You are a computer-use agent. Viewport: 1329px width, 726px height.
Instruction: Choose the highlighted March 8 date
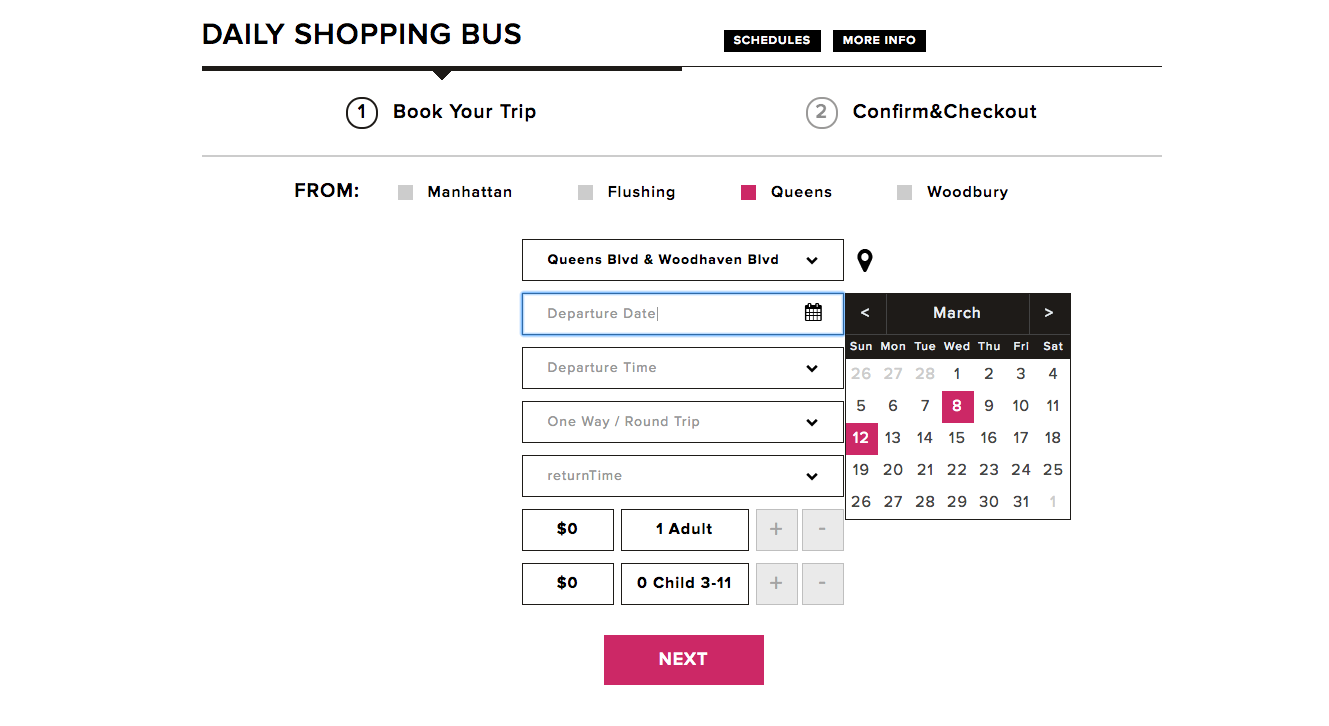coord(957,406)
